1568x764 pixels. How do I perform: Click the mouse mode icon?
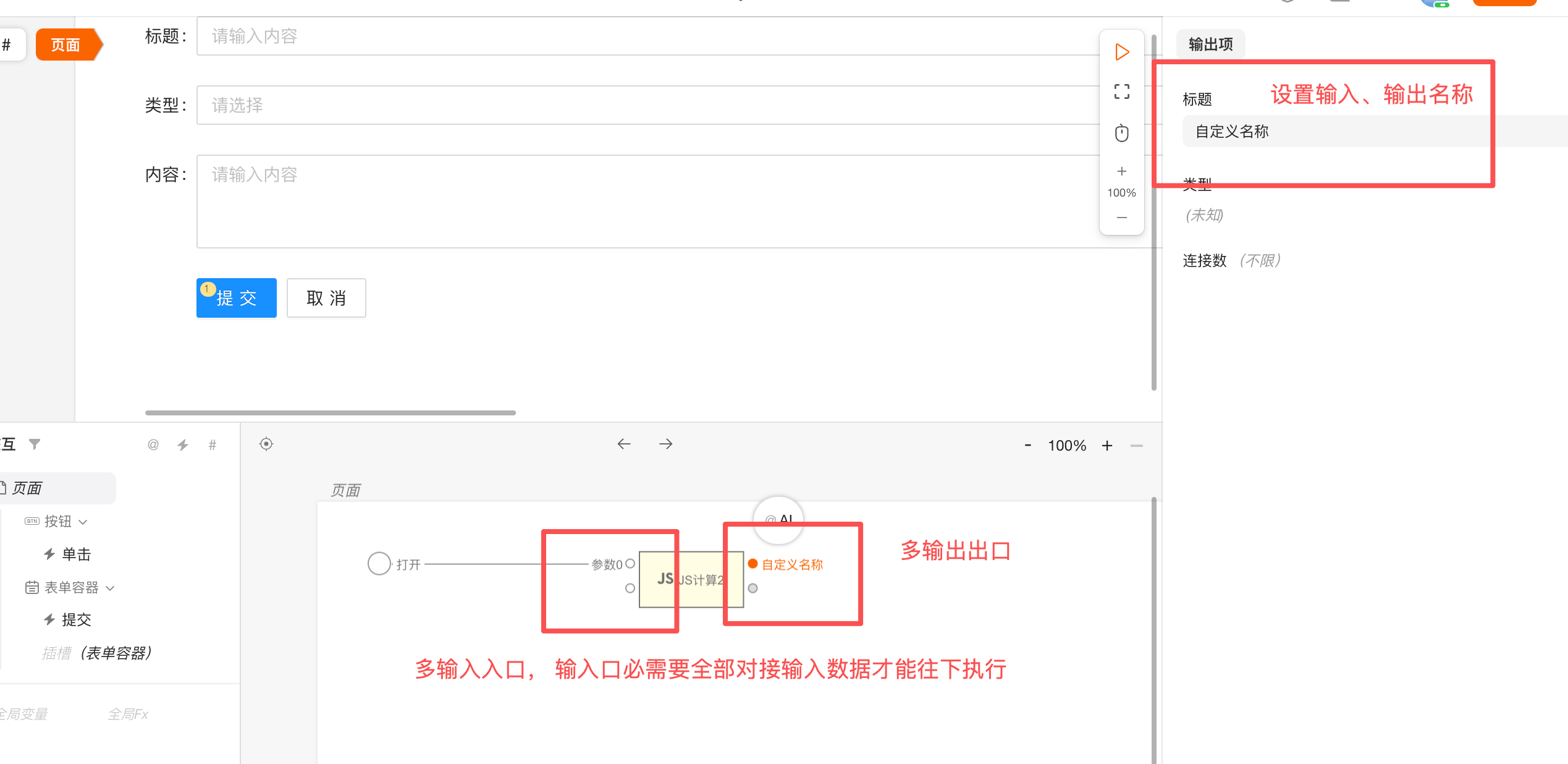pyautogui.click(x=1122, y=133)
